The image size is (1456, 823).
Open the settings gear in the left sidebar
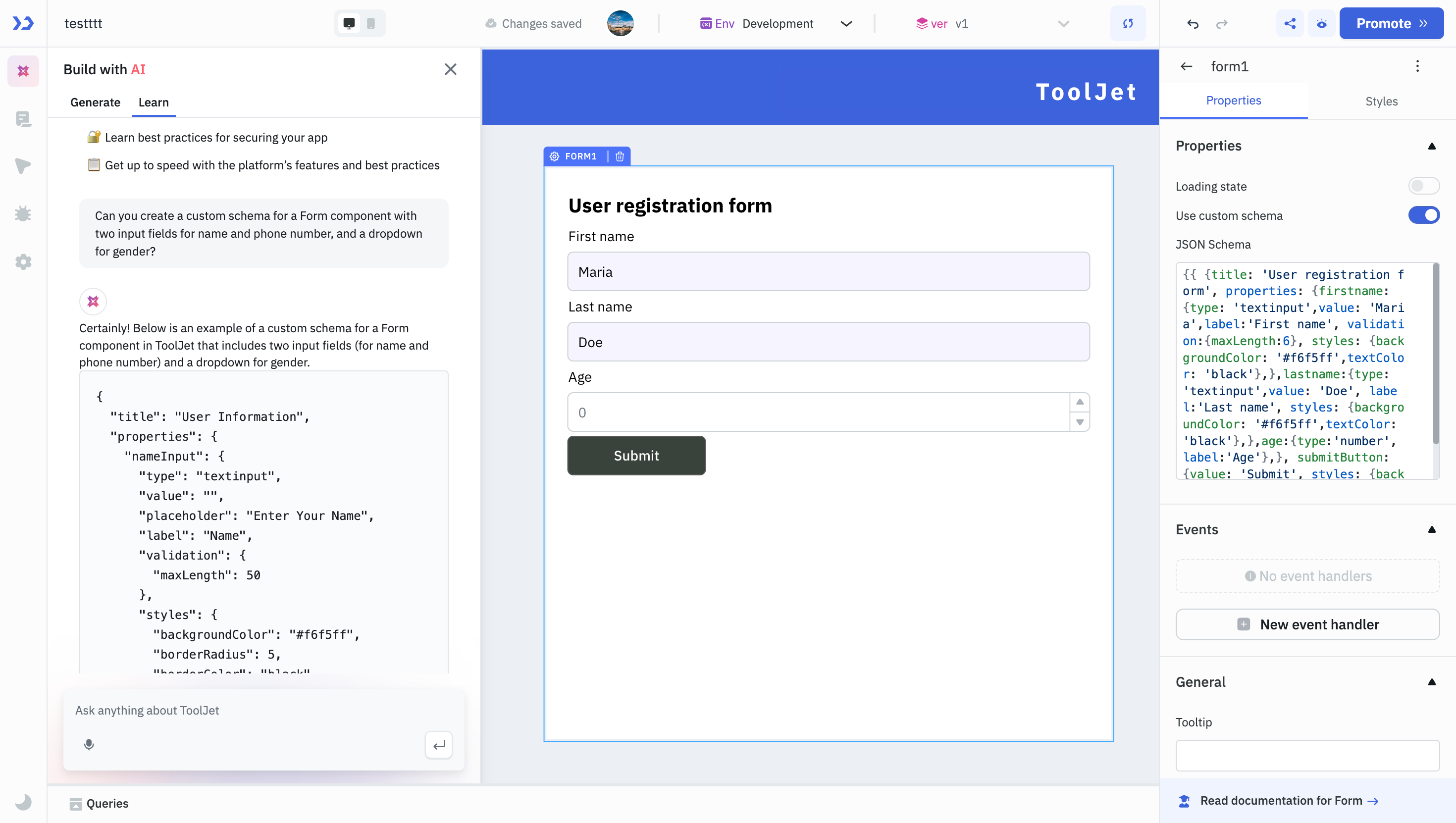(x=23, y=262)
